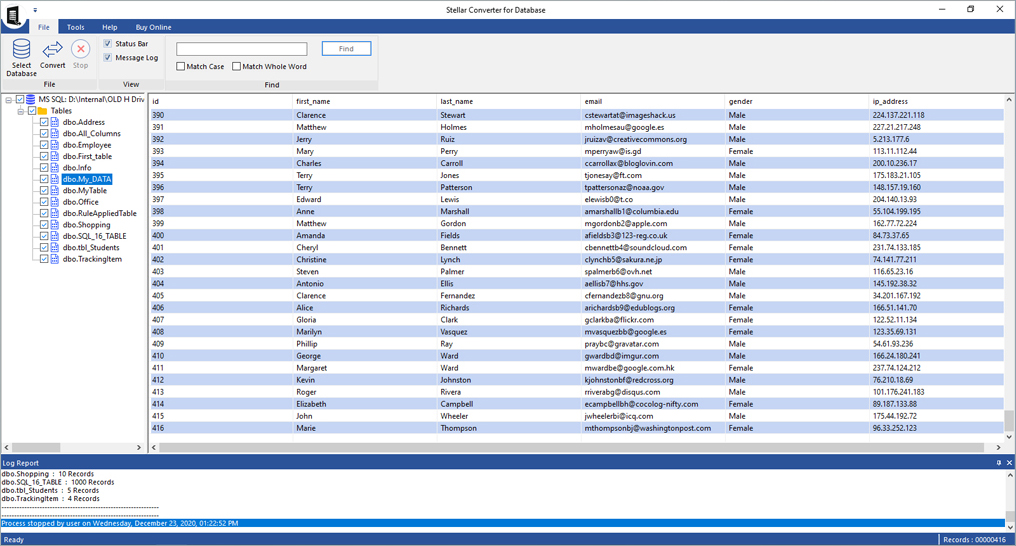Viewport: 1016px width, 546px height.
Task: Uncheck the dbo.First_table checkbox
Action: click(x=44, y=156)
